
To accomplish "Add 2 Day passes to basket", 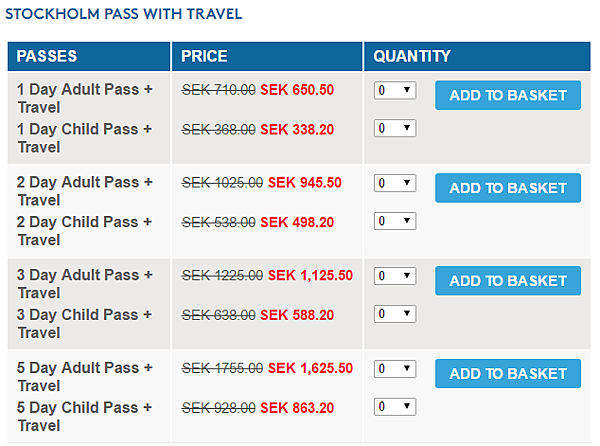I will click(508, 188).
